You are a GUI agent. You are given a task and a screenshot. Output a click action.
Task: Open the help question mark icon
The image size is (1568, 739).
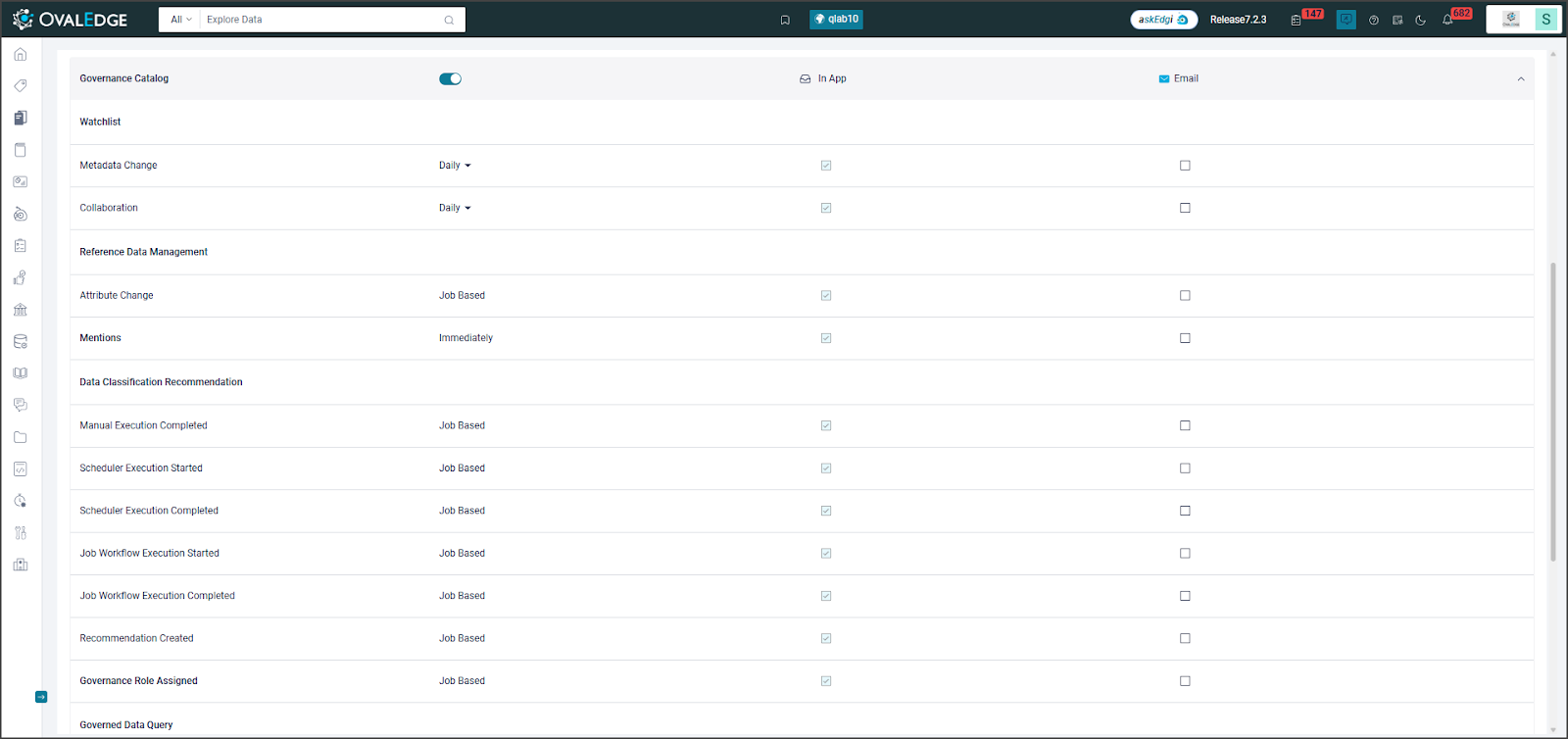point(1374,20)
